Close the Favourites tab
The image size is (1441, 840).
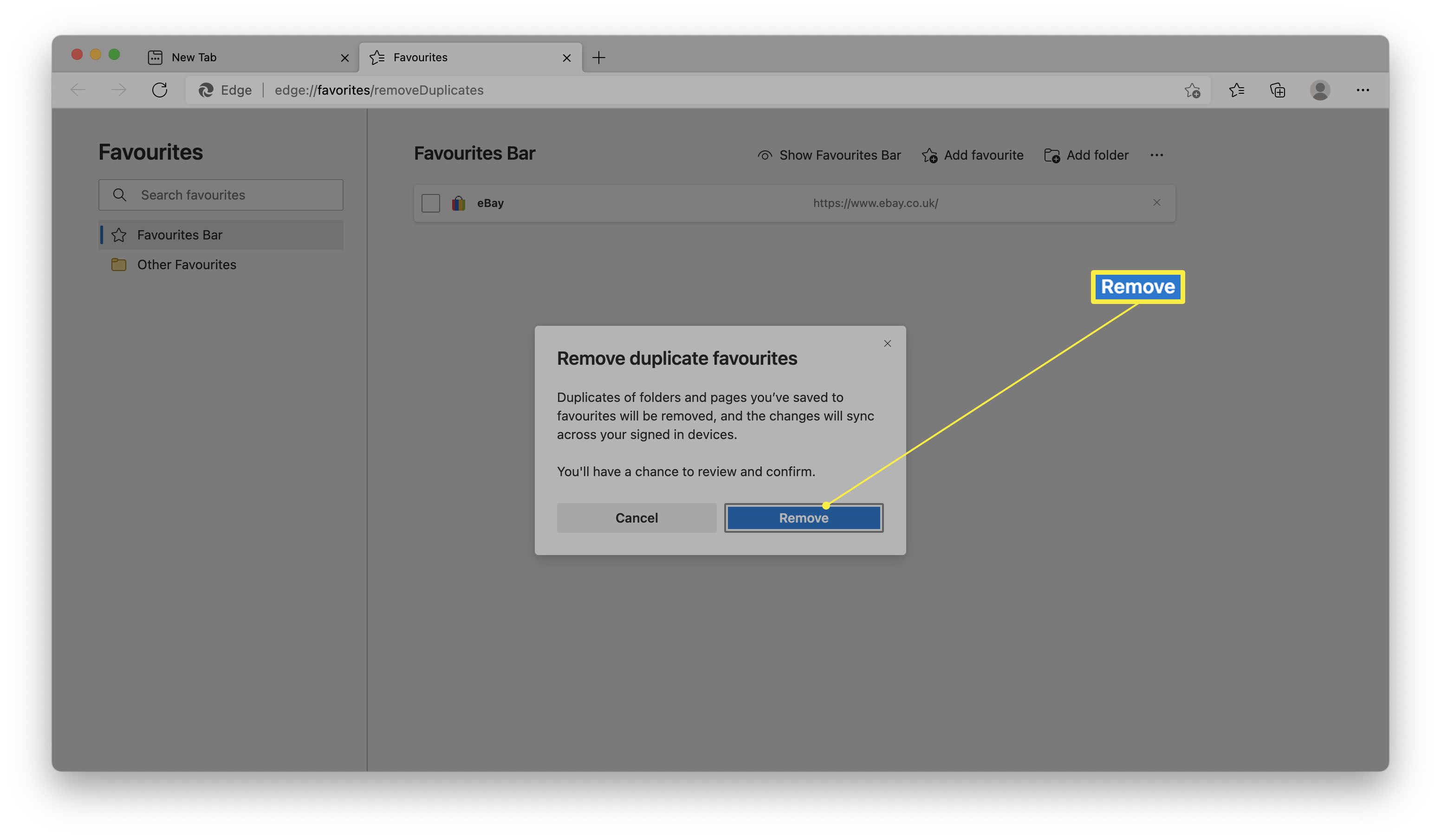coord(567,58)
